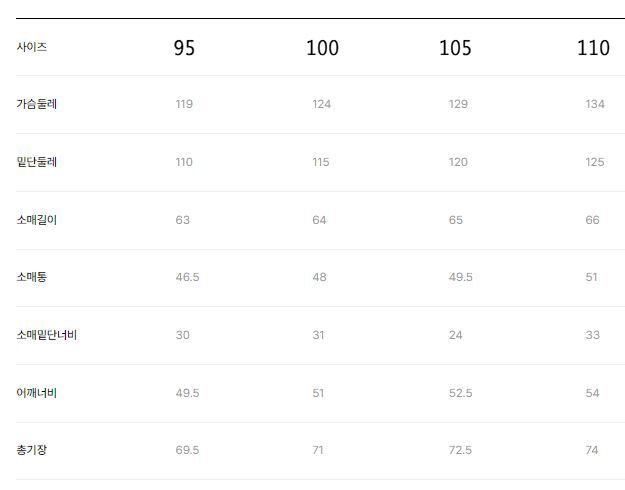Click the size 95 column header
Image resolution: width=625 pixels, height=490 pixels.
click(184, 48)
